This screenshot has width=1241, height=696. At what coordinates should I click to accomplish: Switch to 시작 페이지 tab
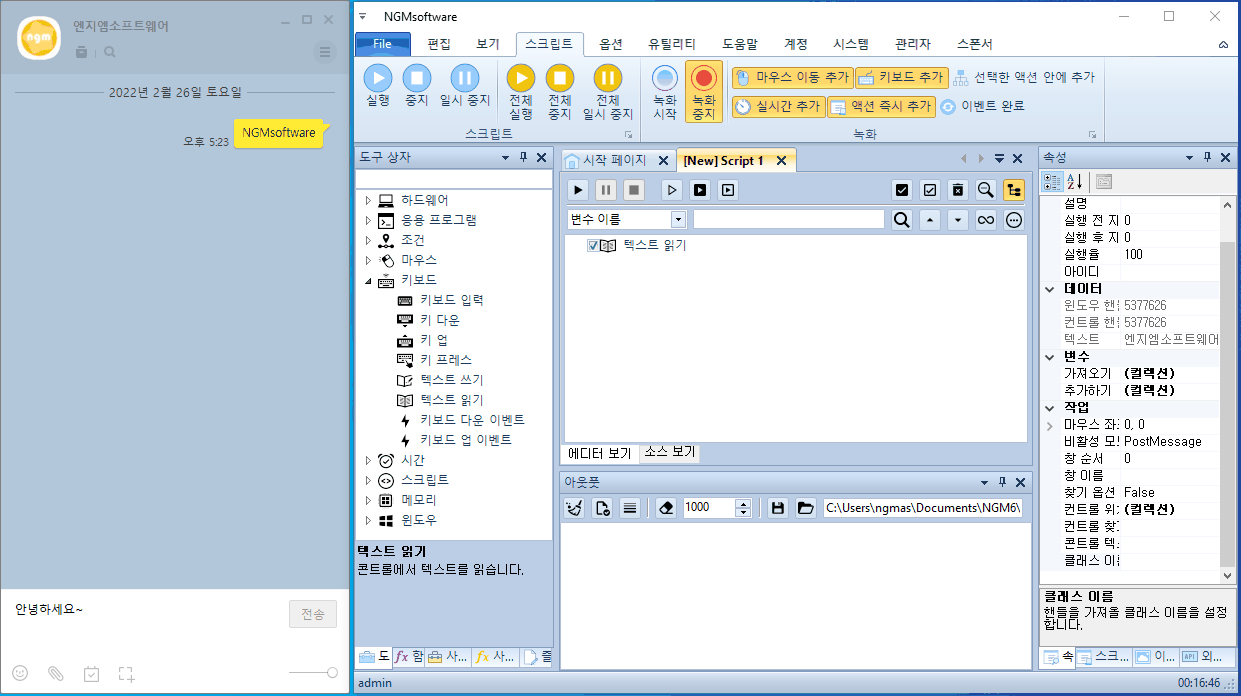coord(617,160)
